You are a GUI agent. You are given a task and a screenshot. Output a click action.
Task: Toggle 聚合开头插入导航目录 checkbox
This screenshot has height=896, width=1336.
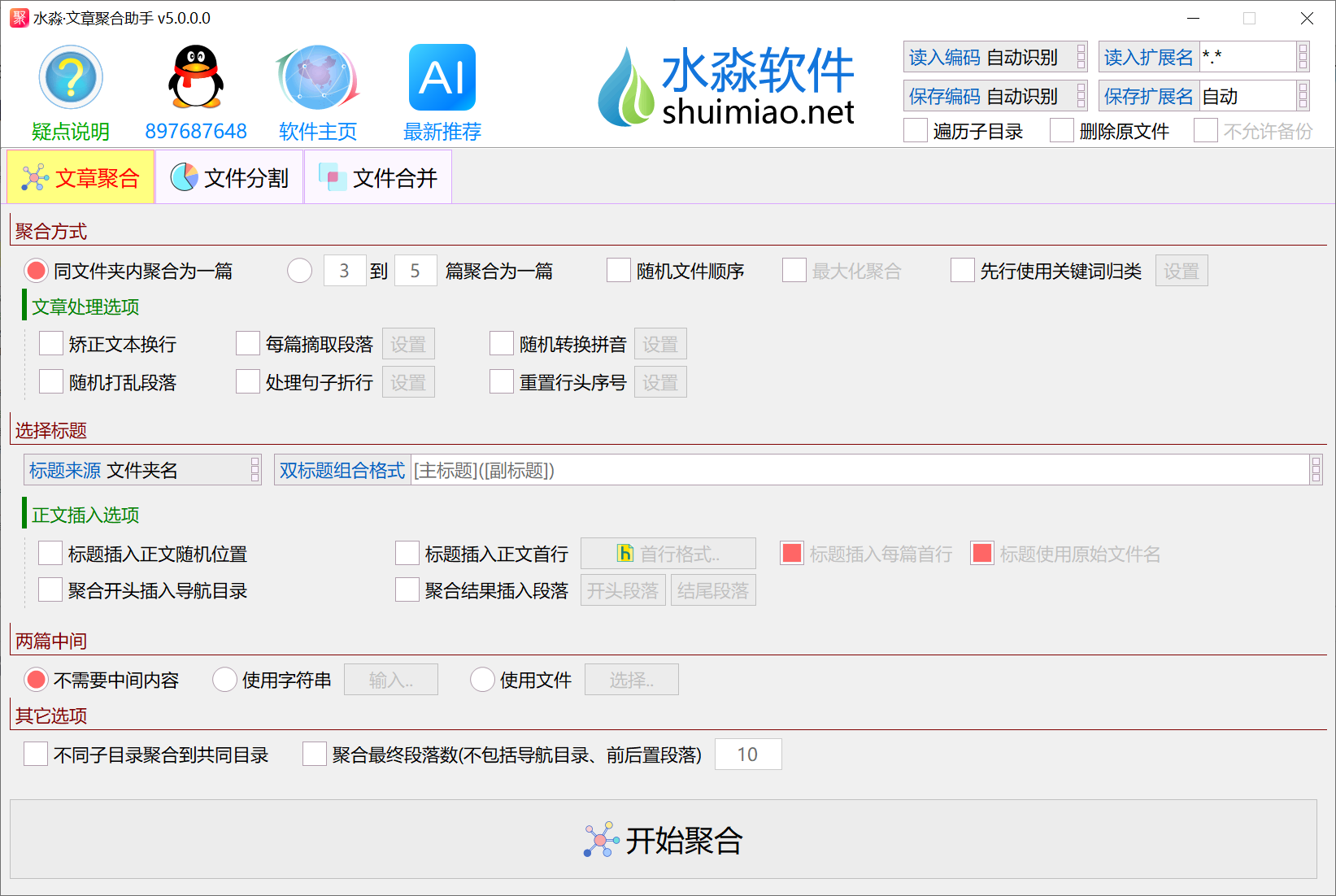click(50, 590)
